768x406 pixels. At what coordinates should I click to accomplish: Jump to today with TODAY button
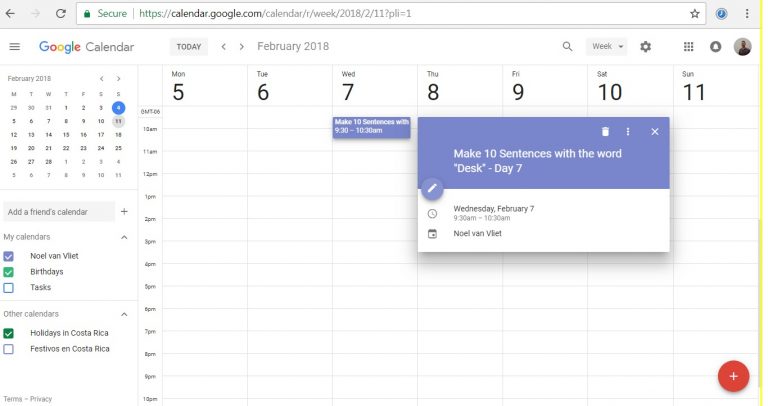pyautogui.click(x=188, y=47)
